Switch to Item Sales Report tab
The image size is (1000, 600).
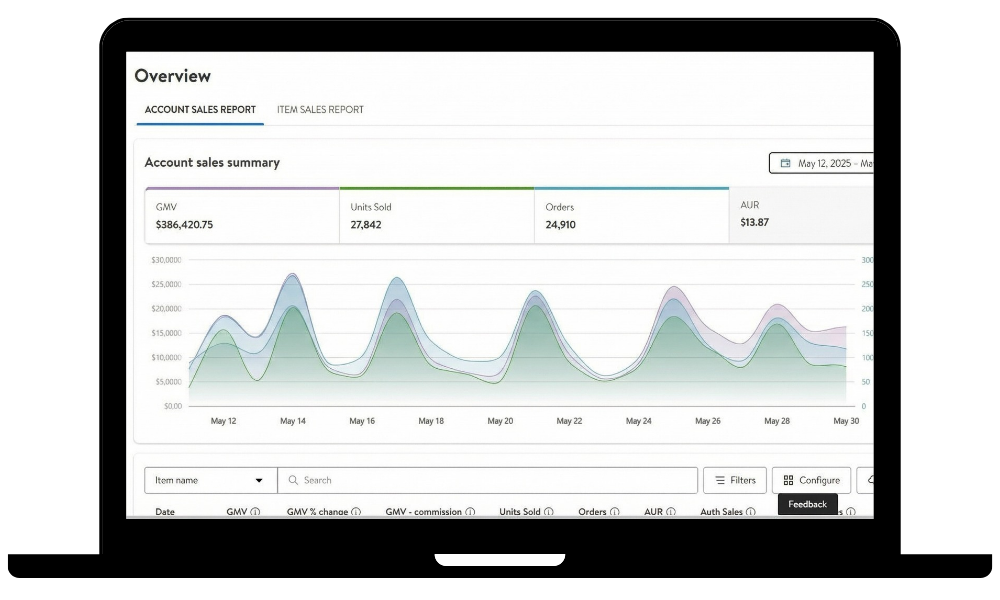coord(320,110)
